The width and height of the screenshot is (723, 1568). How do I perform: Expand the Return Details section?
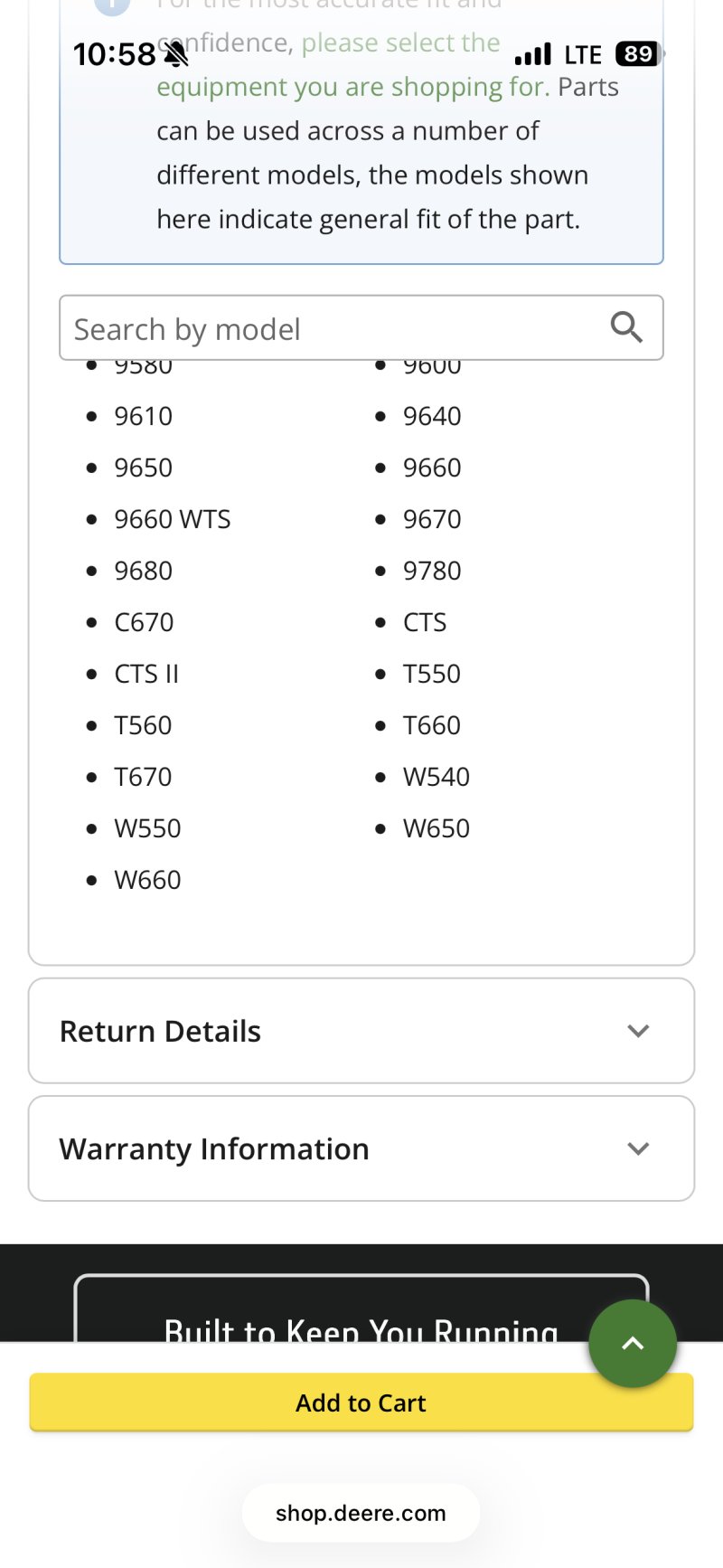click(361, 1031)
